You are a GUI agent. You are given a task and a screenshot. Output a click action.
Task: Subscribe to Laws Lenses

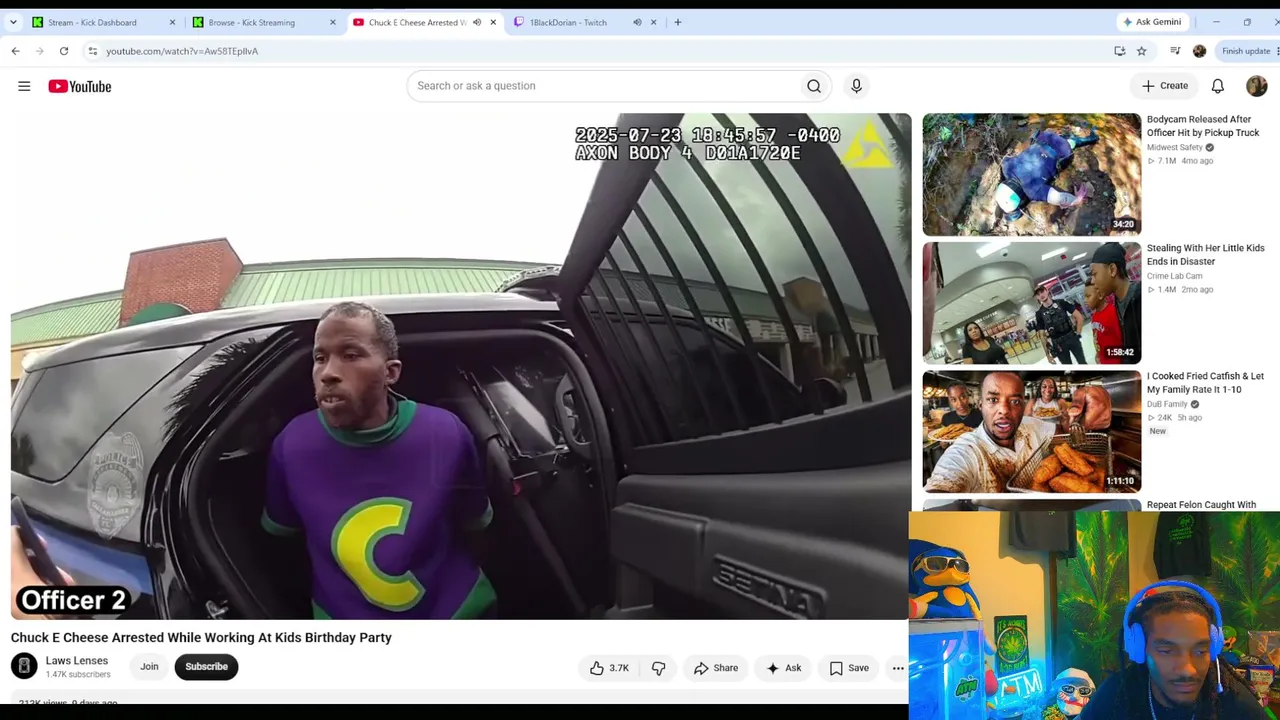[x=206, y=667]
